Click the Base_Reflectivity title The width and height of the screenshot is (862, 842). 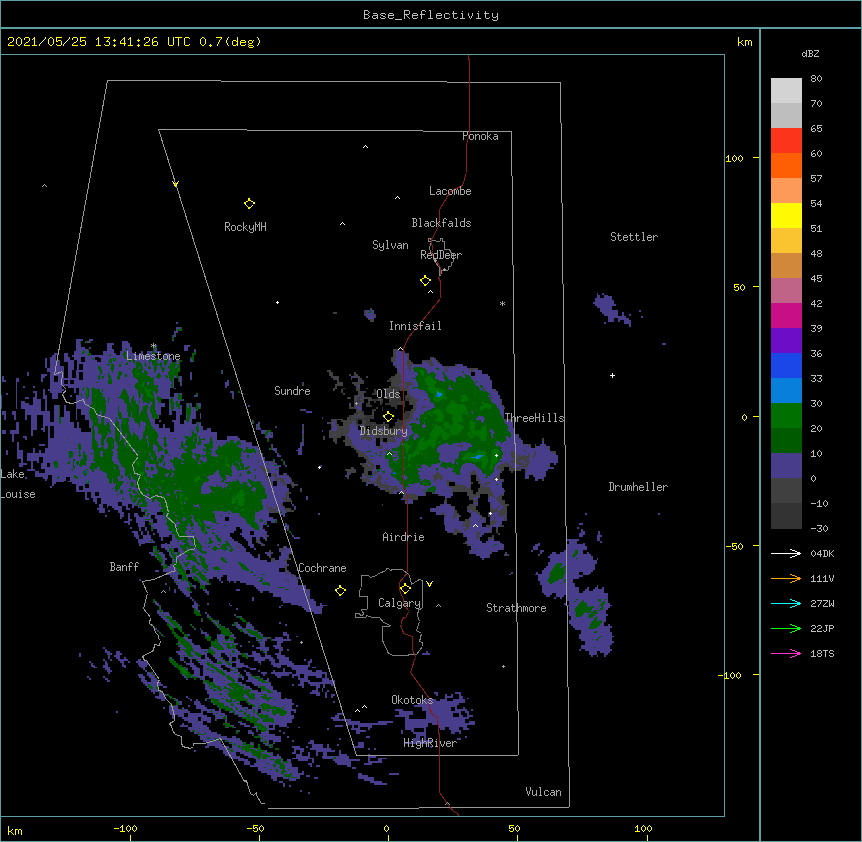click(x=431, y=15)
